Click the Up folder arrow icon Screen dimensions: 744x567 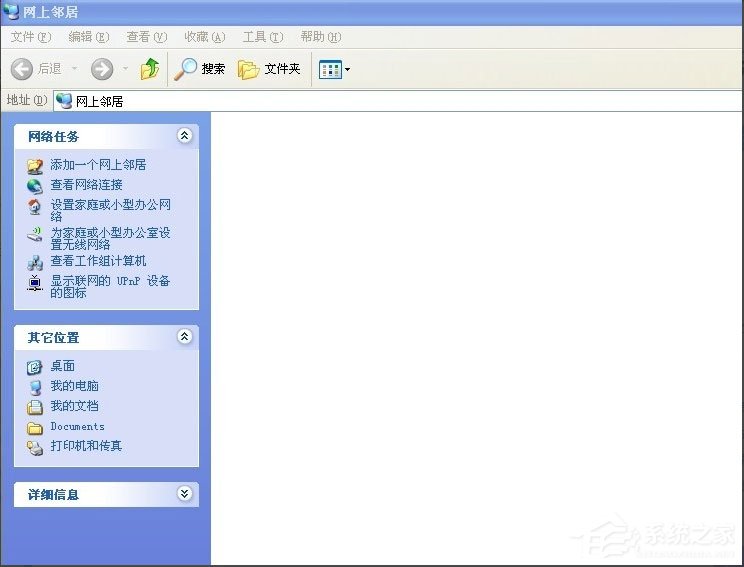pos(150,69)
